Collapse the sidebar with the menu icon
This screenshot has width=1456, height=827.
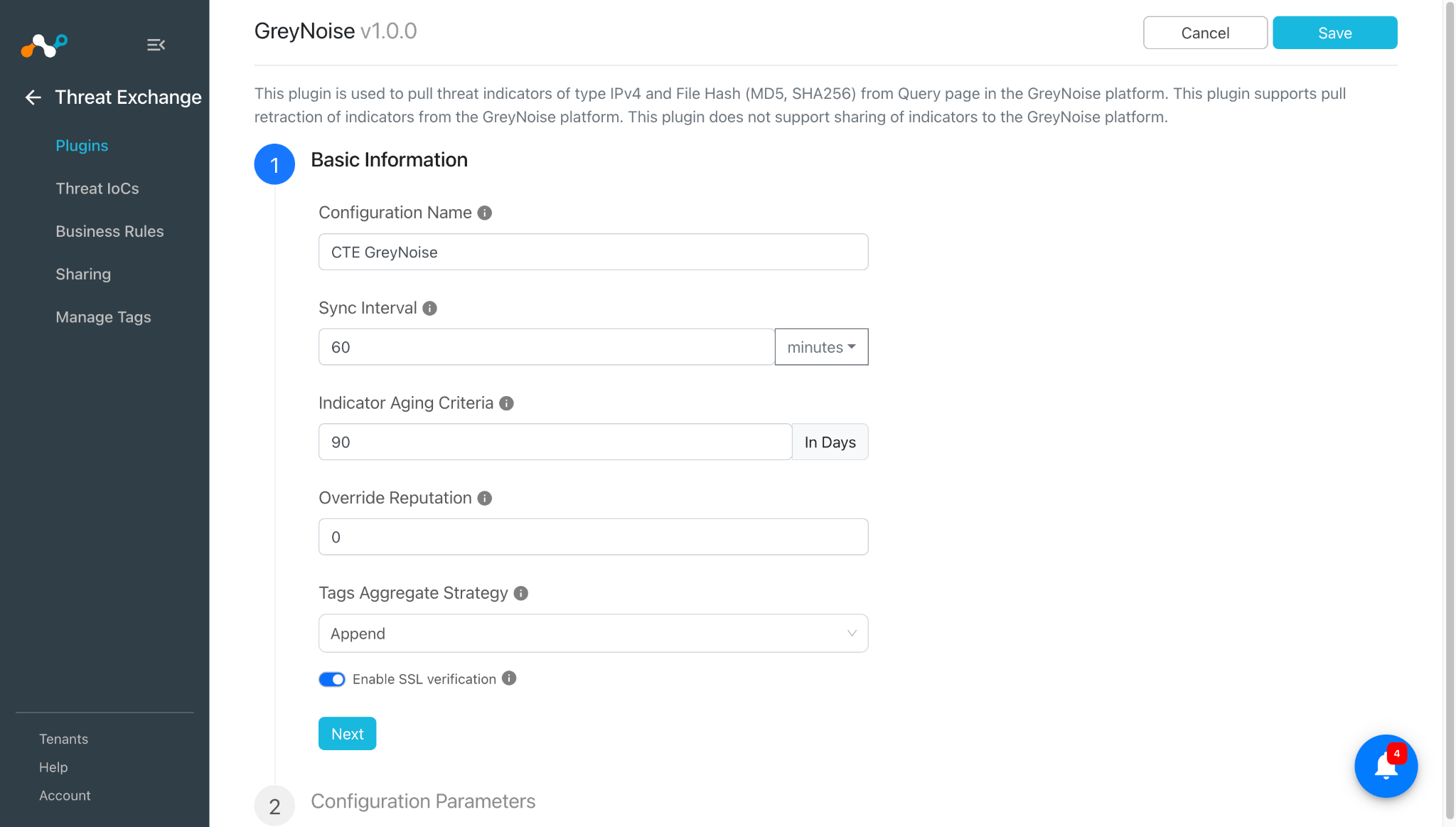tap(156, 45)
